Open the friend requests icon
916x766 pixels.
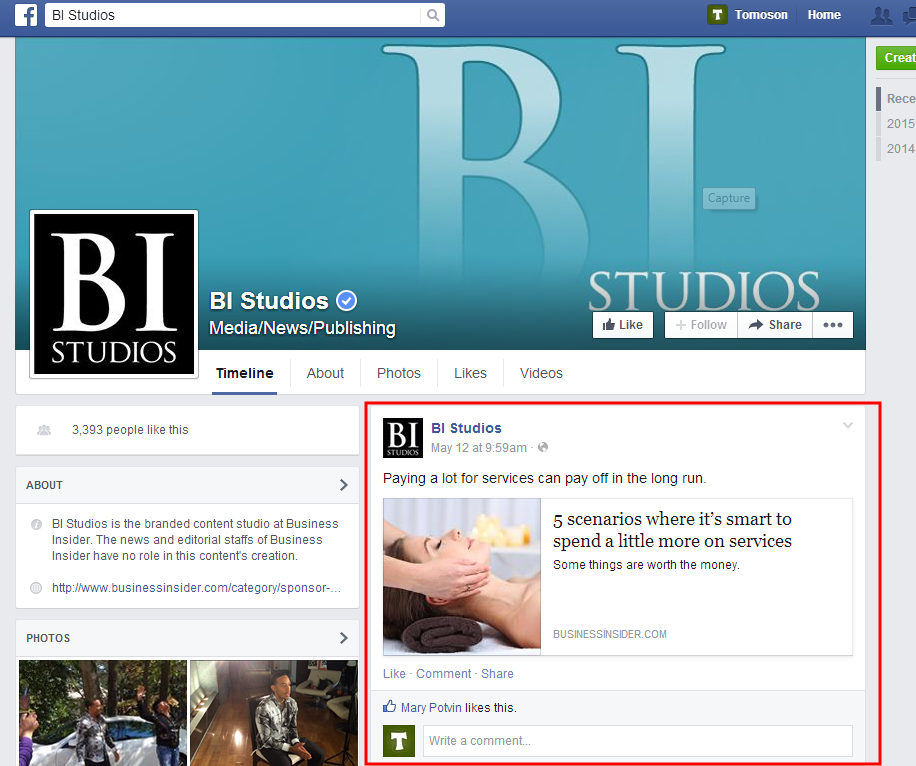882,15
